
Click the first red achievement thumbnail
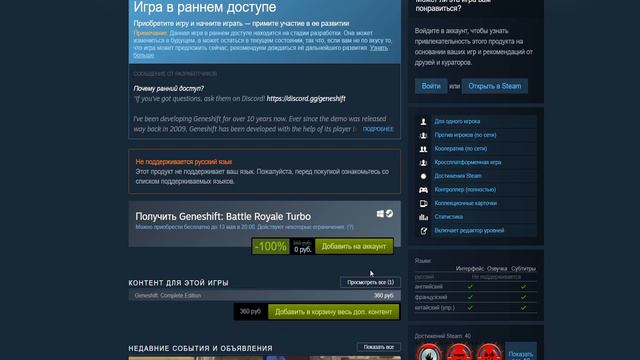(429, 352)
